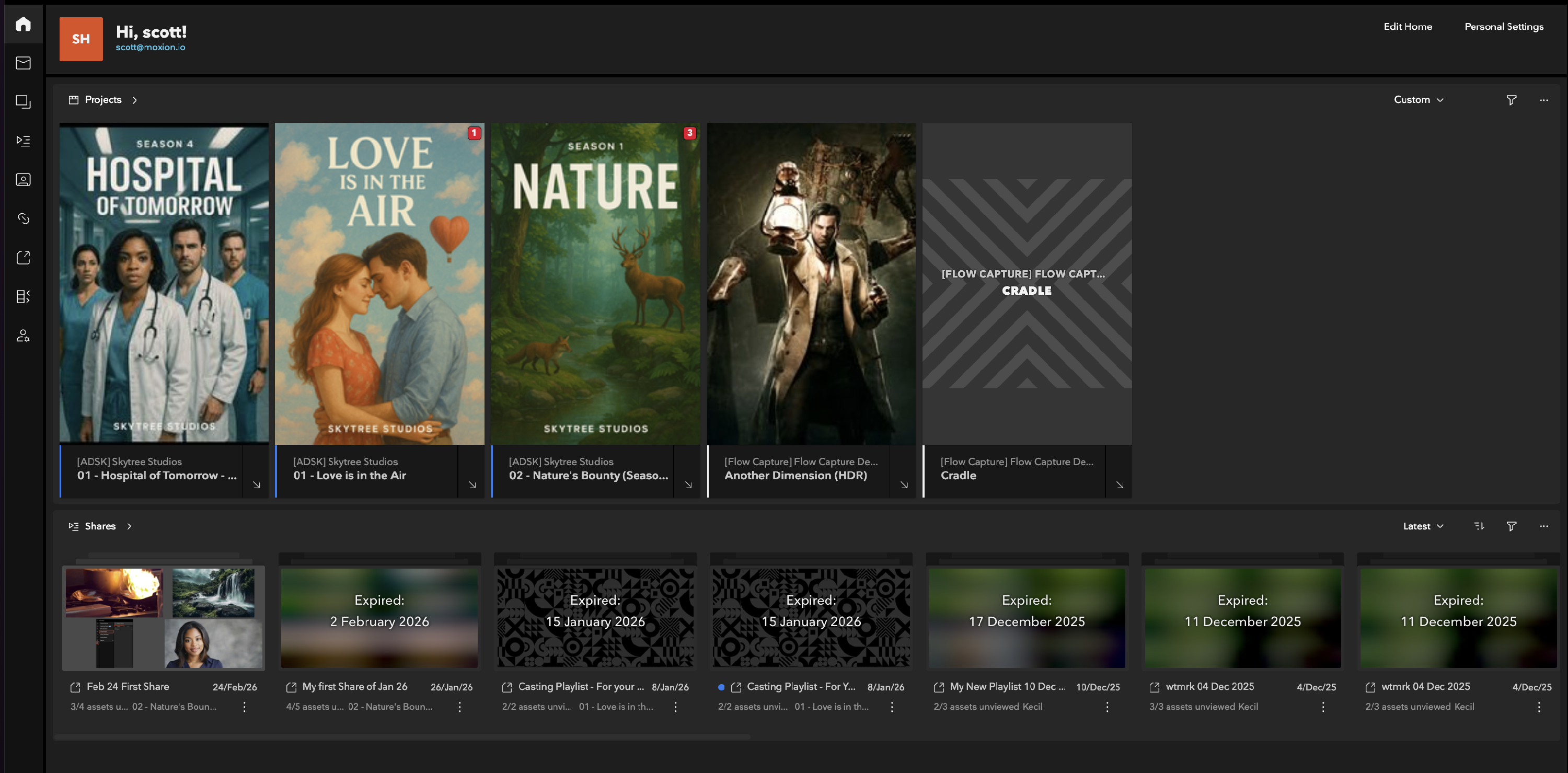Expand arrow on the Cradle project card

coord(1120,484)
